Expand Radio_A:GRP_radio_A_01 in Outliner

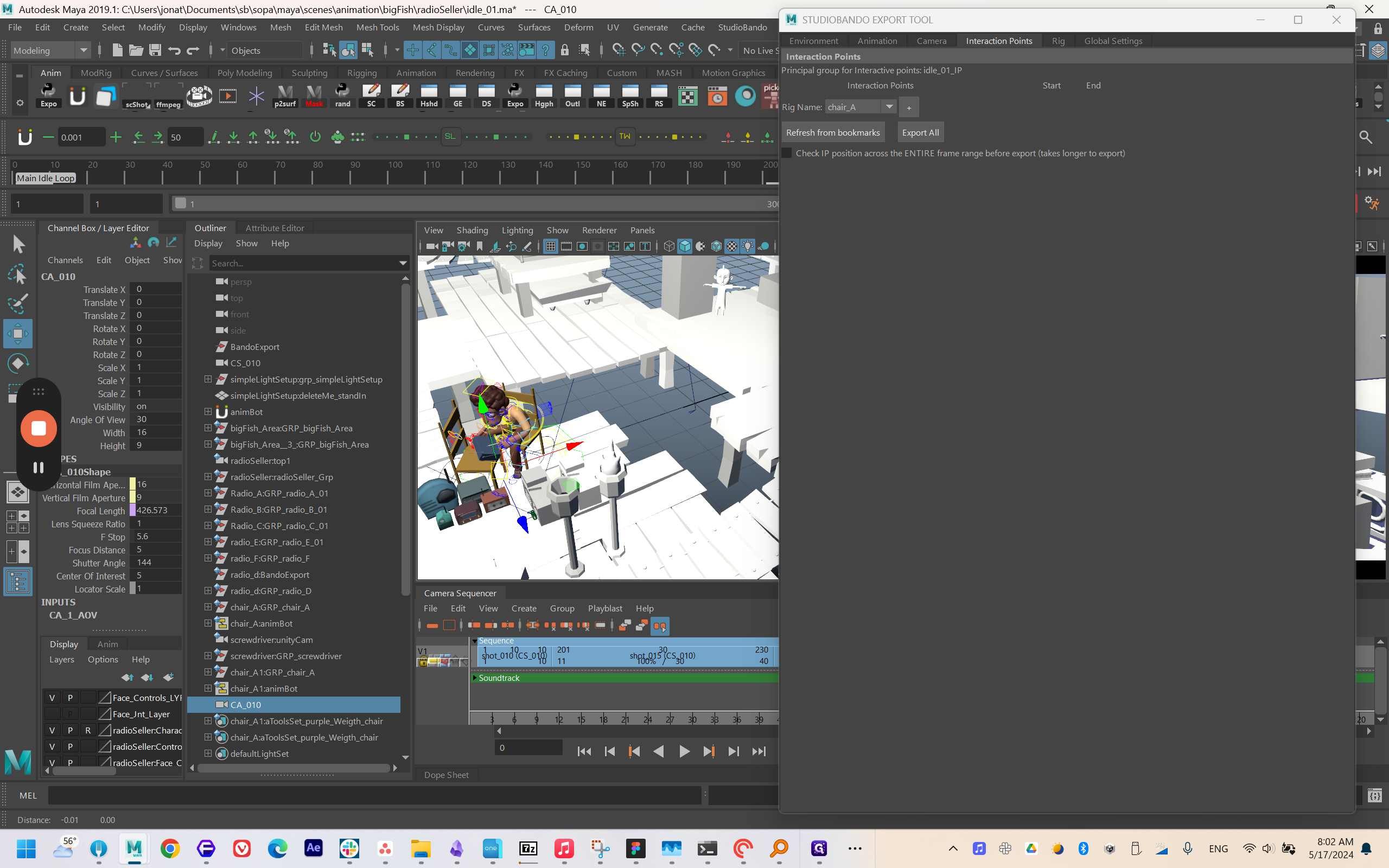[208, 493]
